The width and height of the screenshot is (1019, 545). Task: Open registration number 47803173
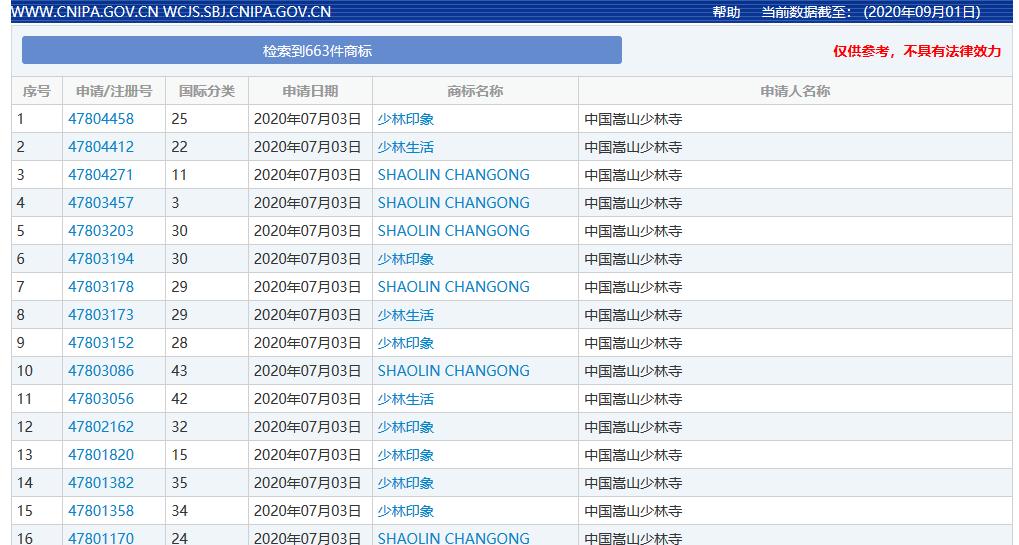(x=101, y=314)
